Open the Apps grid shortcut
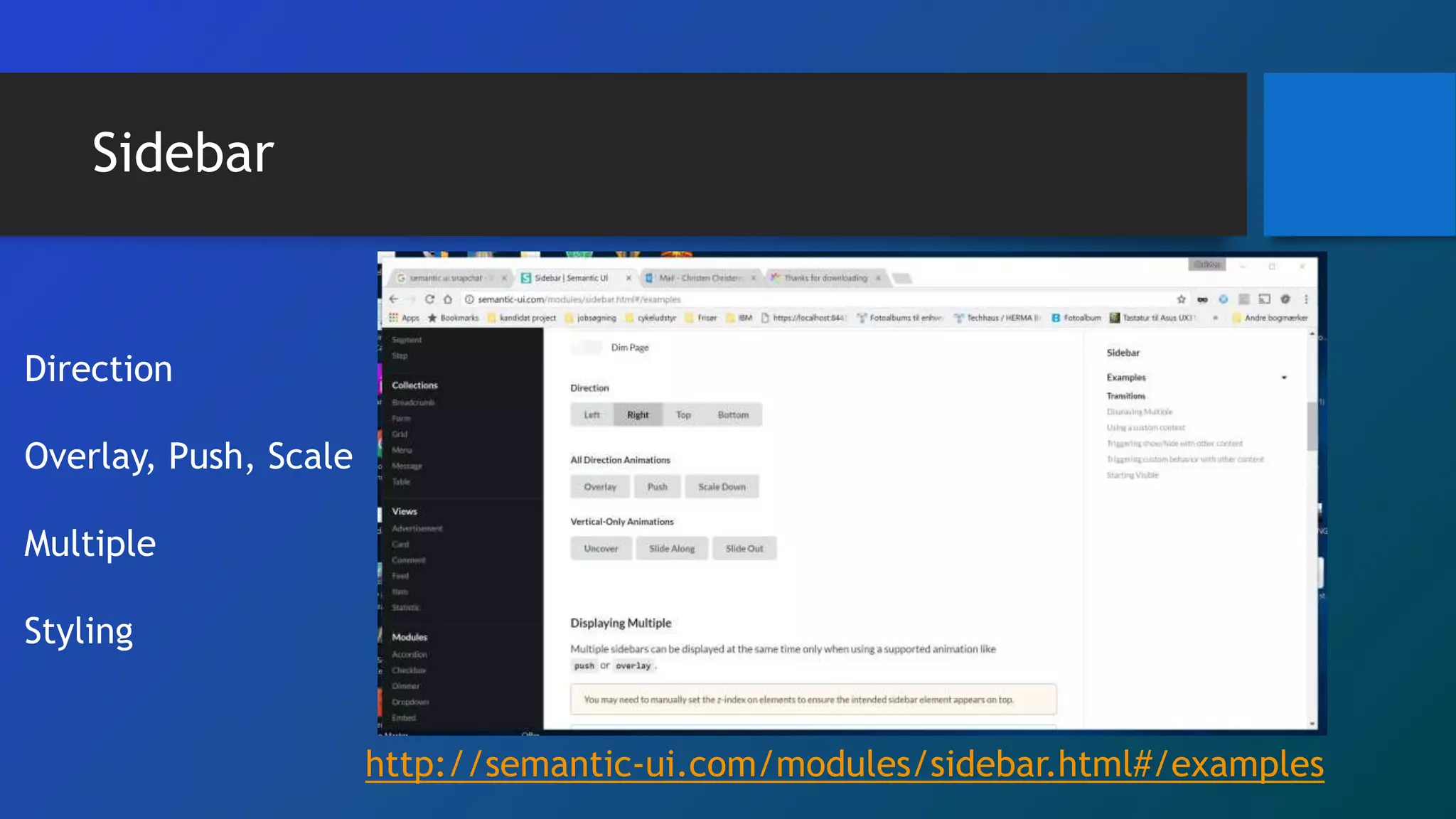This screenshot has width=1456, height=819. coord(404,318)
